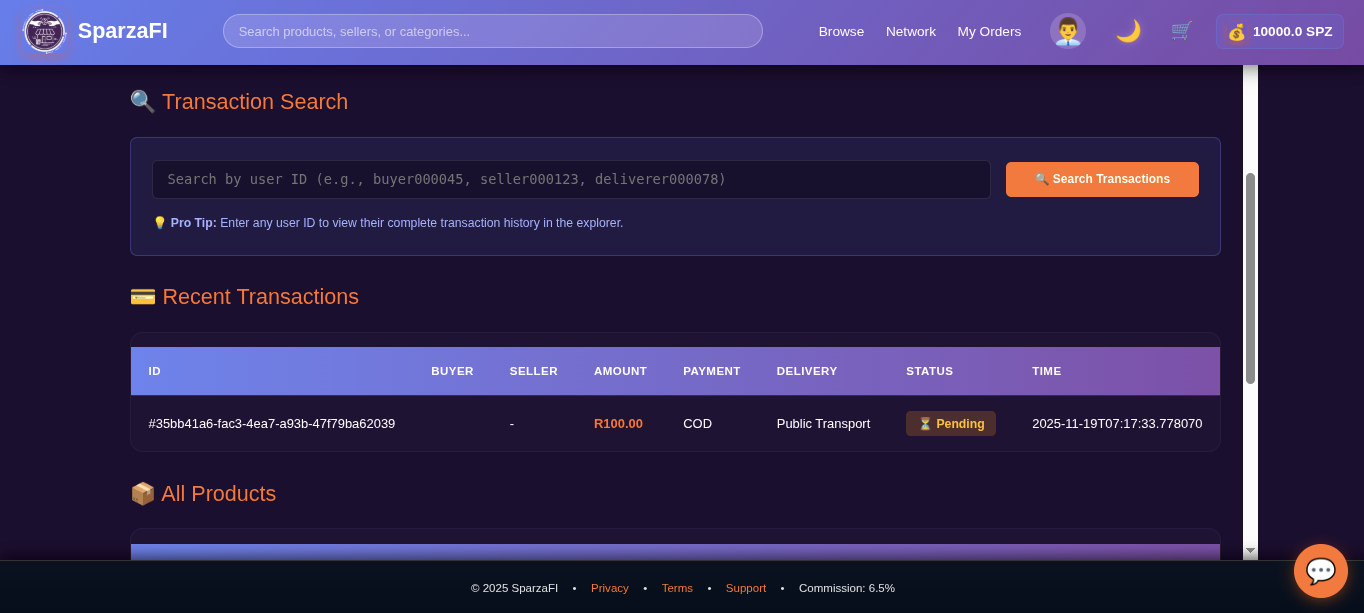
Task: Click the magnifying glass beside Transaction Search heading
Action: pyautogui.click(x=142, y=100)
